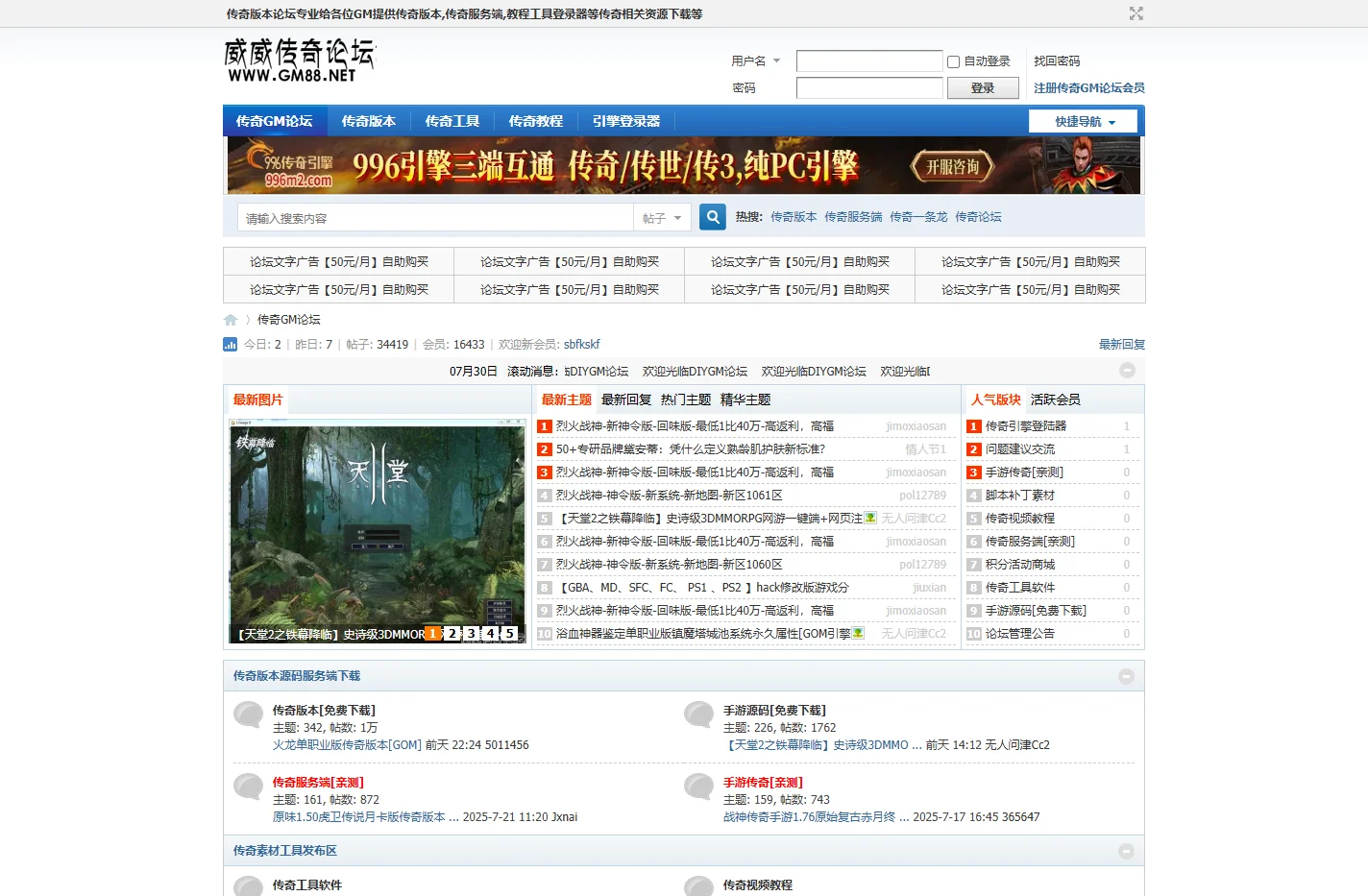The image size is (1368, 896).
Task: Collapse the 传奇版本源码服务端下载 section
Action: tap(1126, 676)
